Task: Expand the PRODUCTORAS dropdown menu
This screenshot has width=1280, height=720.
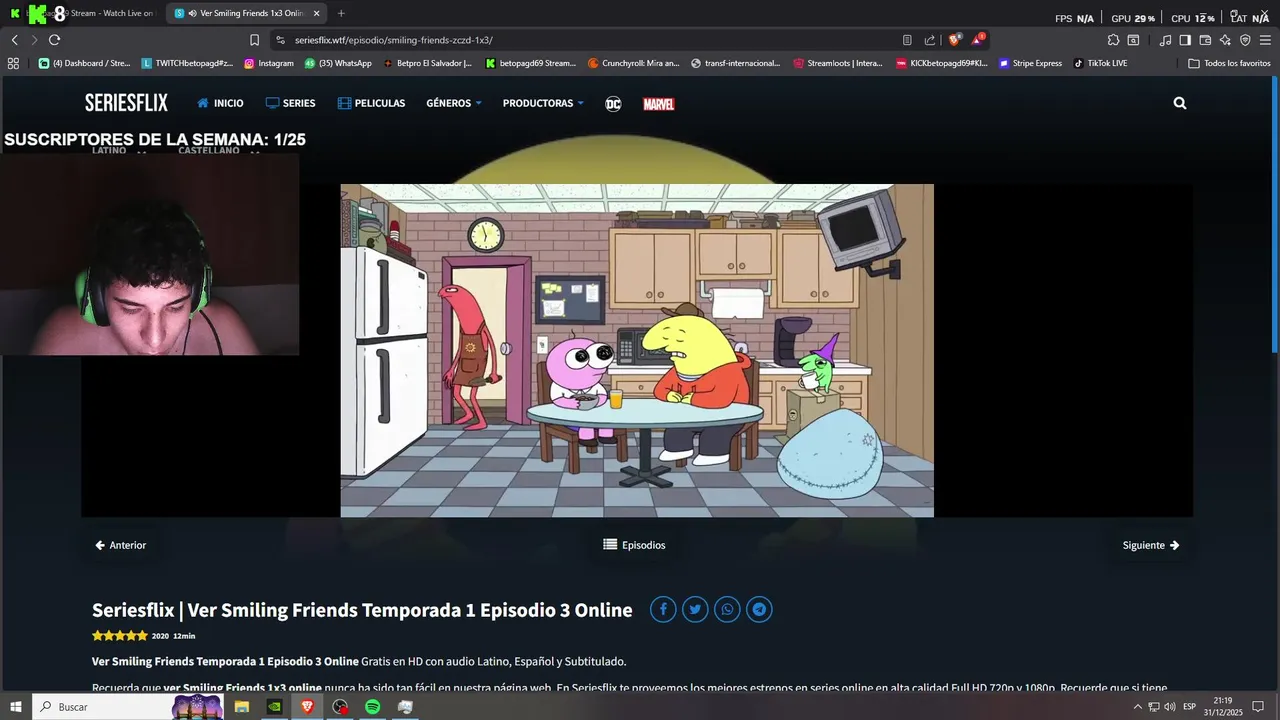Action: (x=543, y=103)
